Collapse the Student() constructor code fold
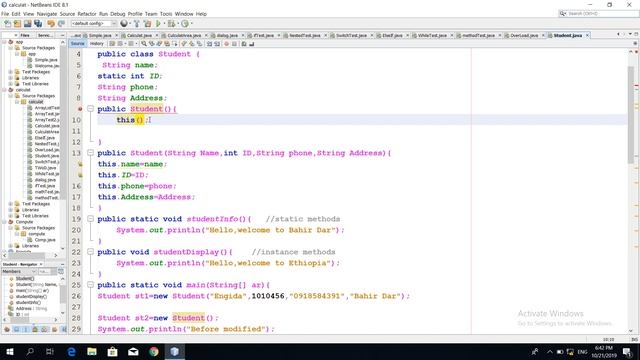Viewport: 640px width, 360px height. tap(91, 109)
